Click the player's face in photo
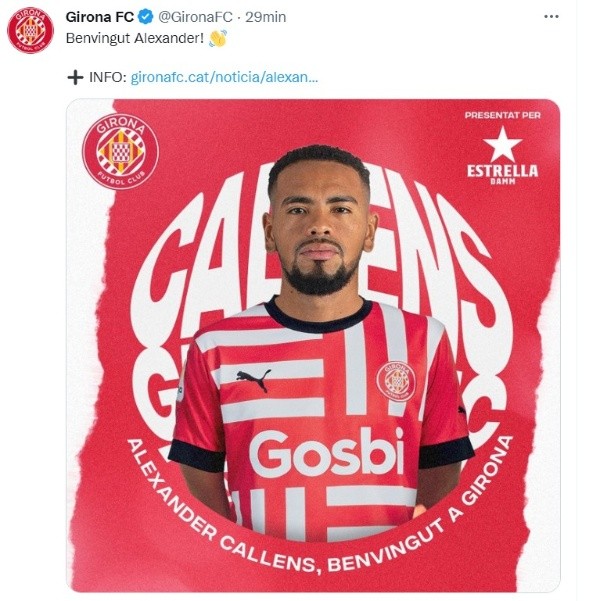 [x=320, y=226]
